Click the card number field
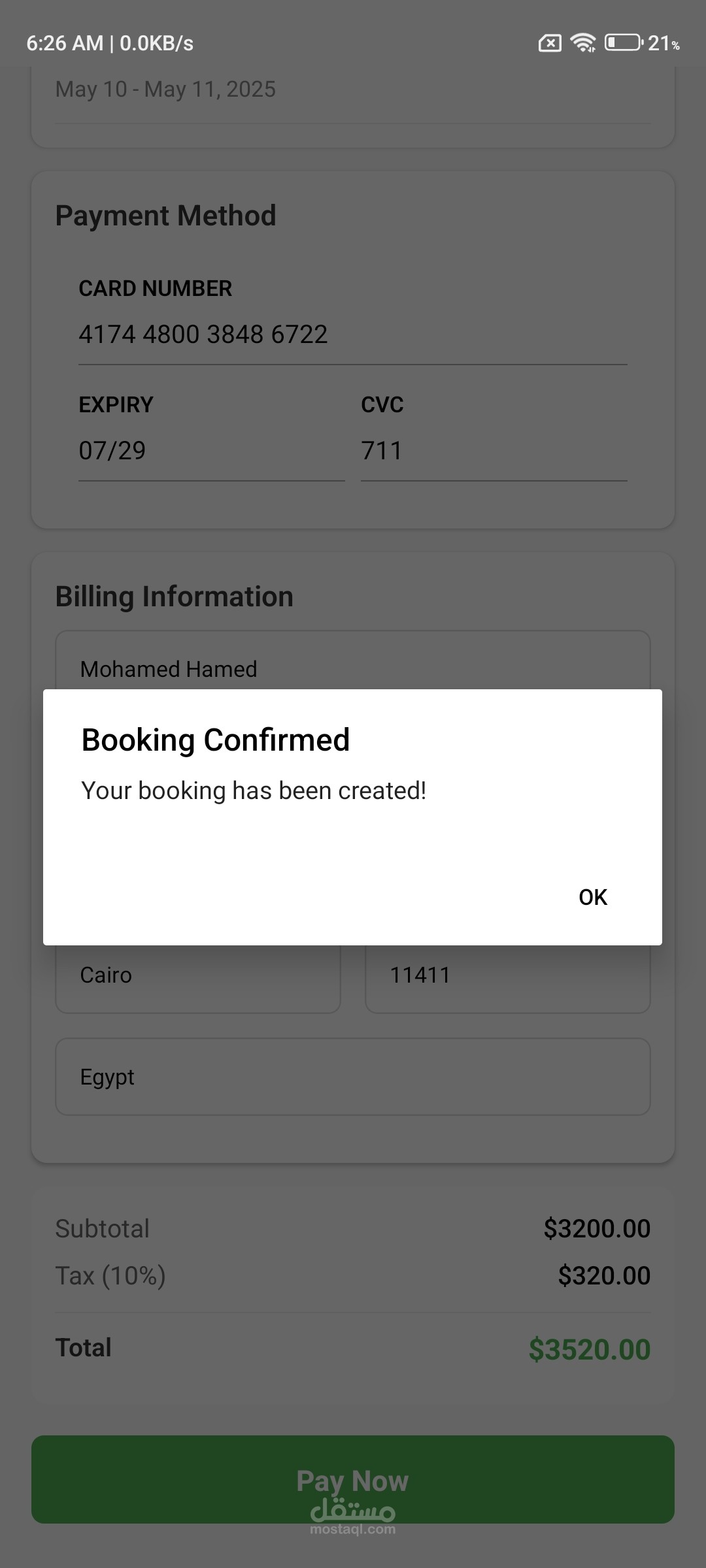Screen dimensions: 706x1568 (x=352, y=335)
